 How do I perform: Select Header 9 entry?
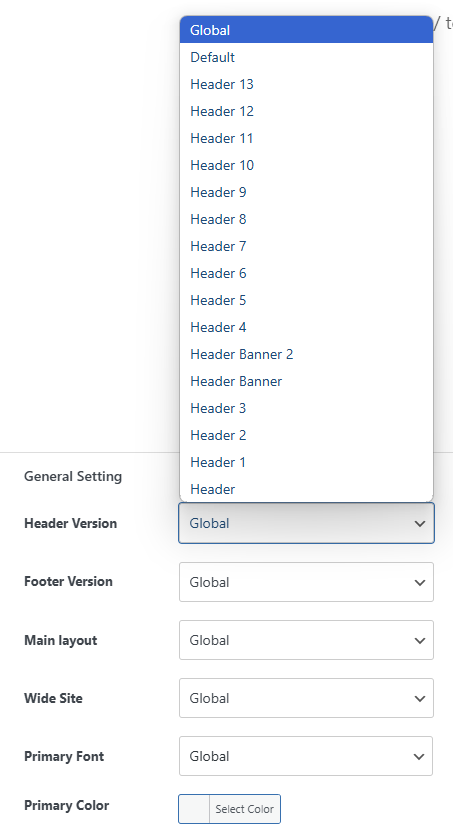(x=306, y=192)
